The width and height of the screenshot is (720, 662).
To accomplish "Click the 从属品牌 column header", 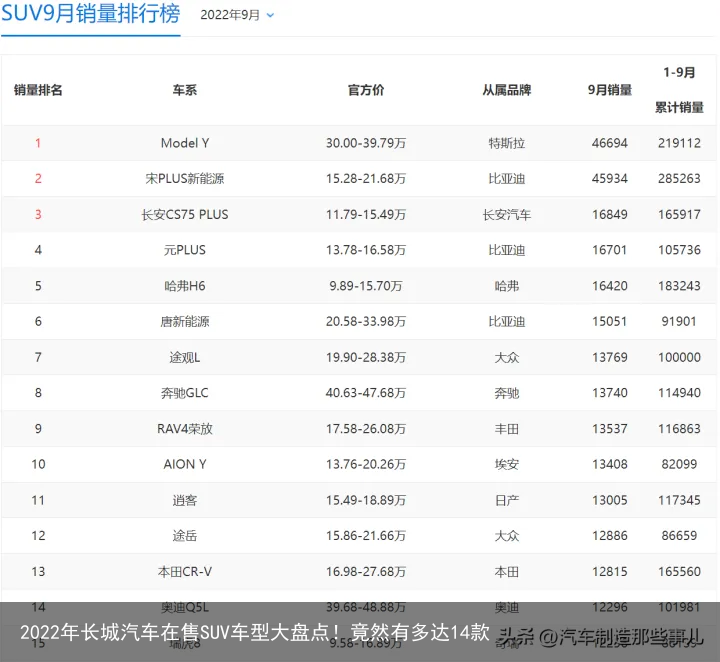I will click(x=506, y=90).
